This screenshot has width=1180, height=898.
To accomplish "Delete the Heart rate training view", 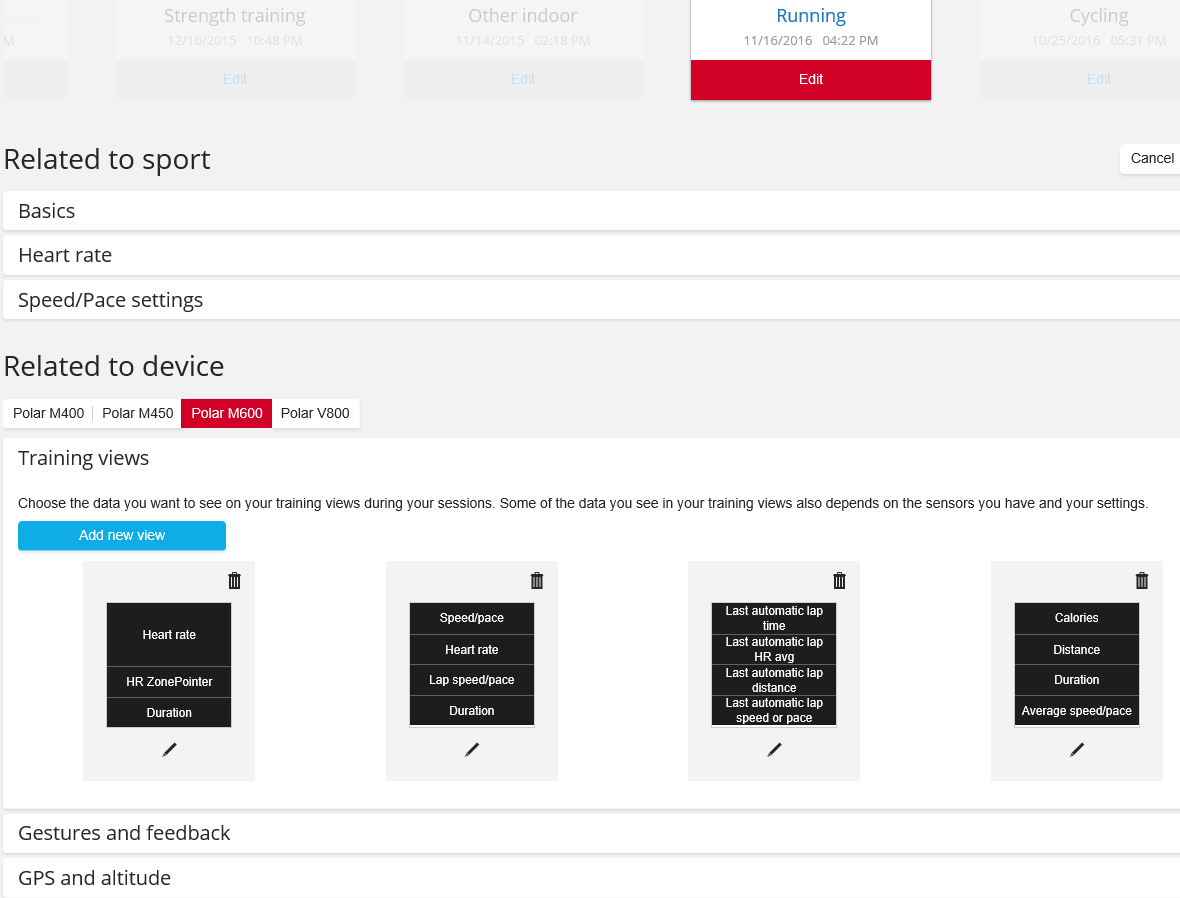I will (x=234, y=580).
